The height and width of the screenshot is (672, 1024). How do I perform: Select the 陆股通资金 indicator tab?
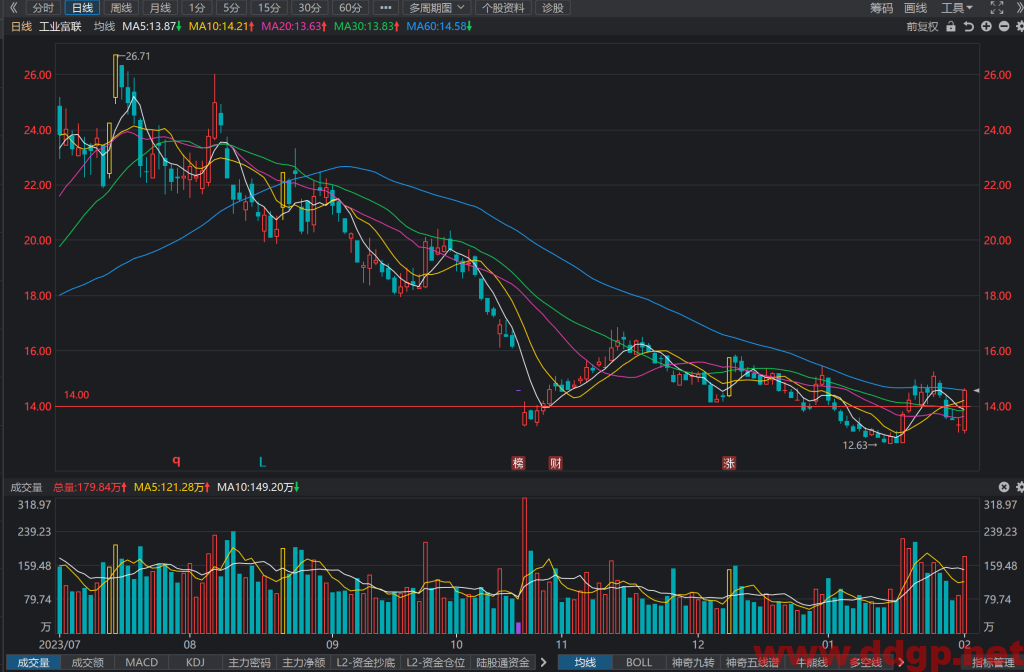[x=503, y=662]
